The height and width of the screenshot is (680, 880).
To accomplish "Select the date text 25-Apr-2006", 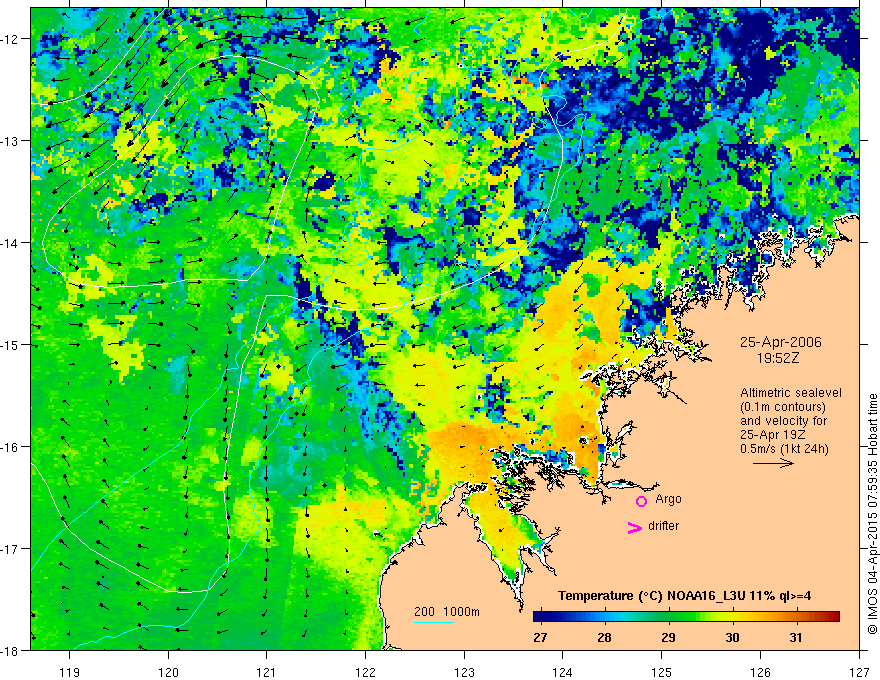I will click(781, 342).
